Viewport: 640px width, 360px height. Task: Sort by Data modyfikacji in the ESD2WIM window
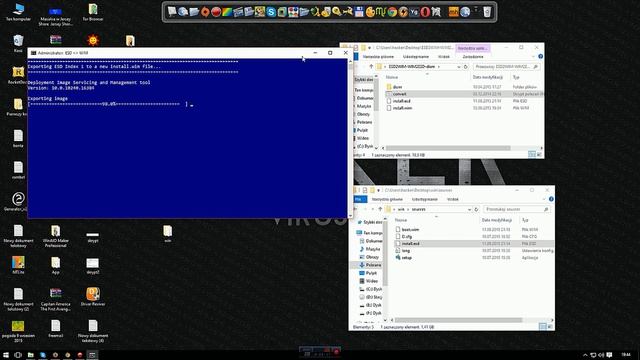[489, 77]
